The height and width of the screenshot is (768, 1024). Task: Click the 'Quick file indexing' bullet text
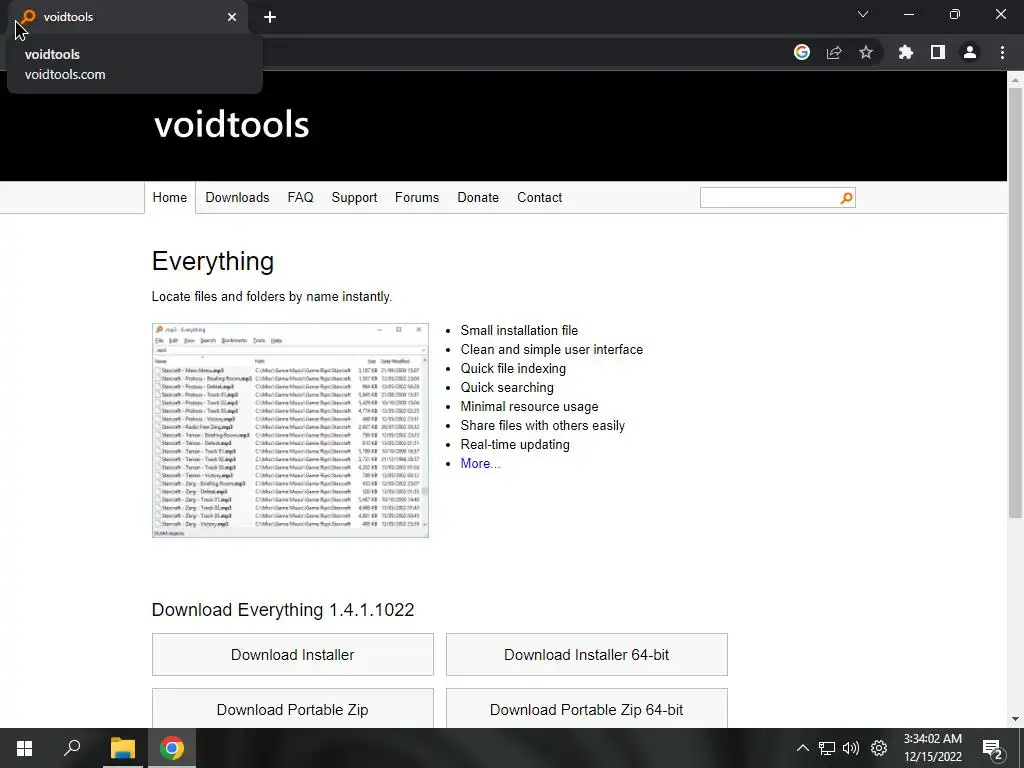coord(513,368)
